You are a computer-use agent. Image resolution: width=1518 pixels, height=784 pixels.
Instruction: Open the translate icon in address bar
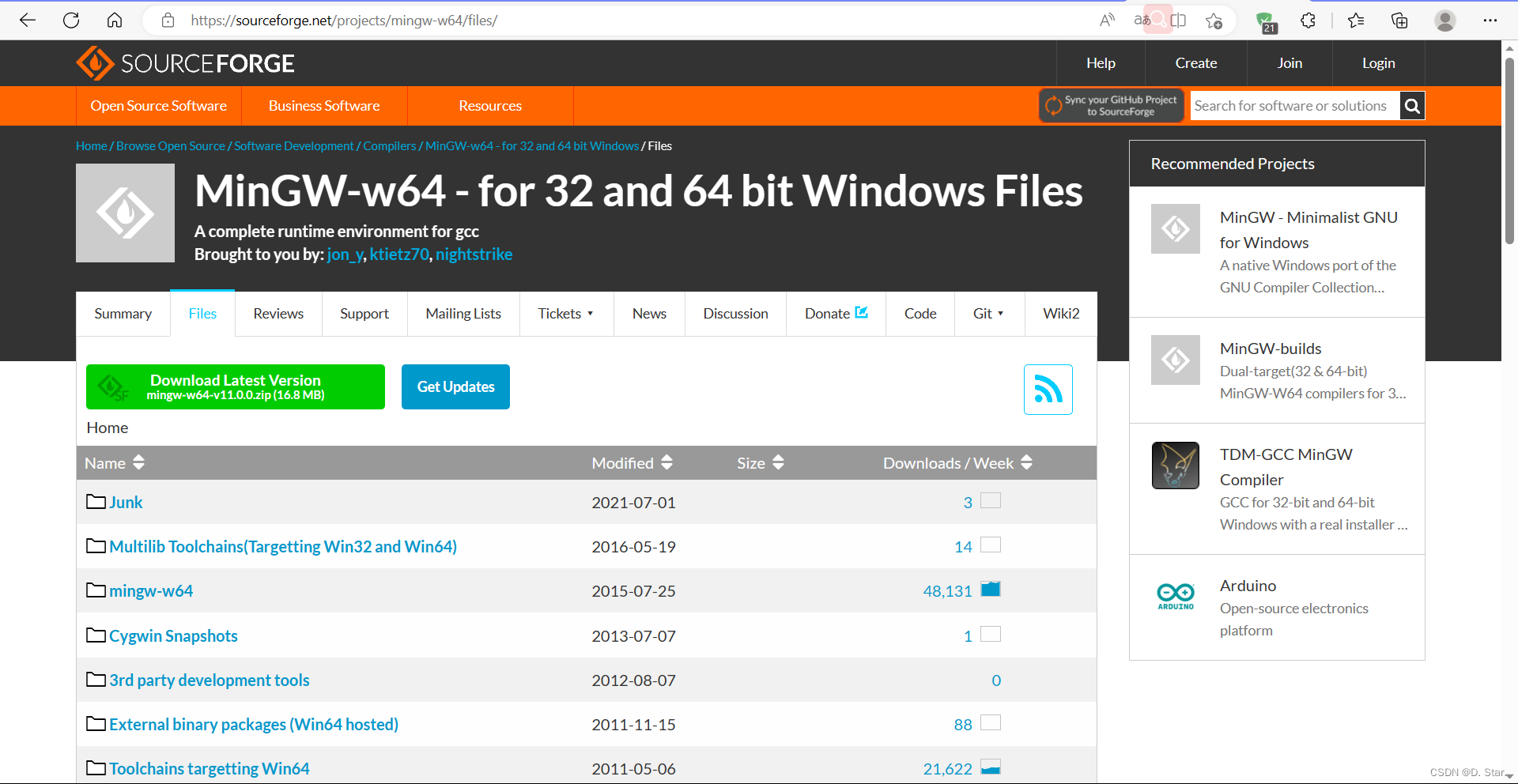point(1142,21)
